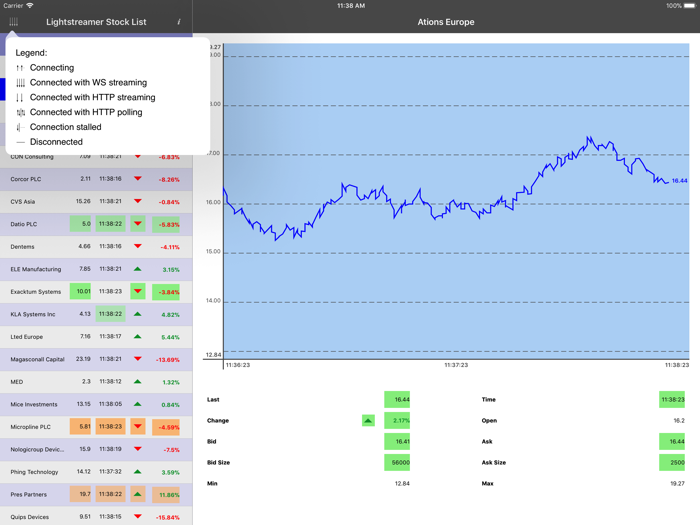This screenshot has height=525, width=700.
Task: Tap the down arrow for Micropline PLC
Action: coord(138,427)
